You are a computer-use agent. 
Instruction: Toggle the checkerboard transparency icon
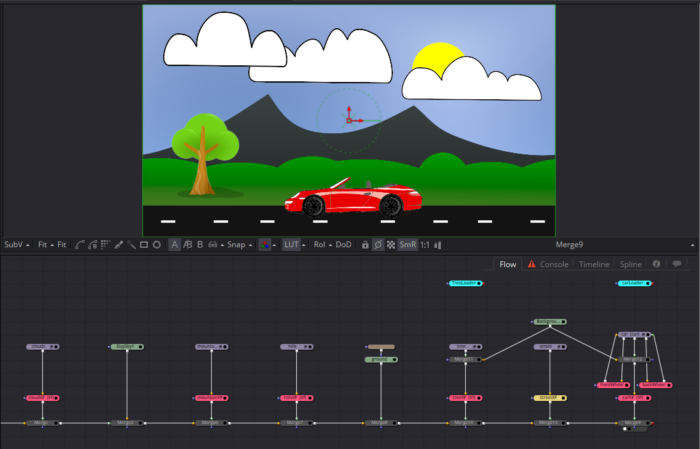[391, 245]
